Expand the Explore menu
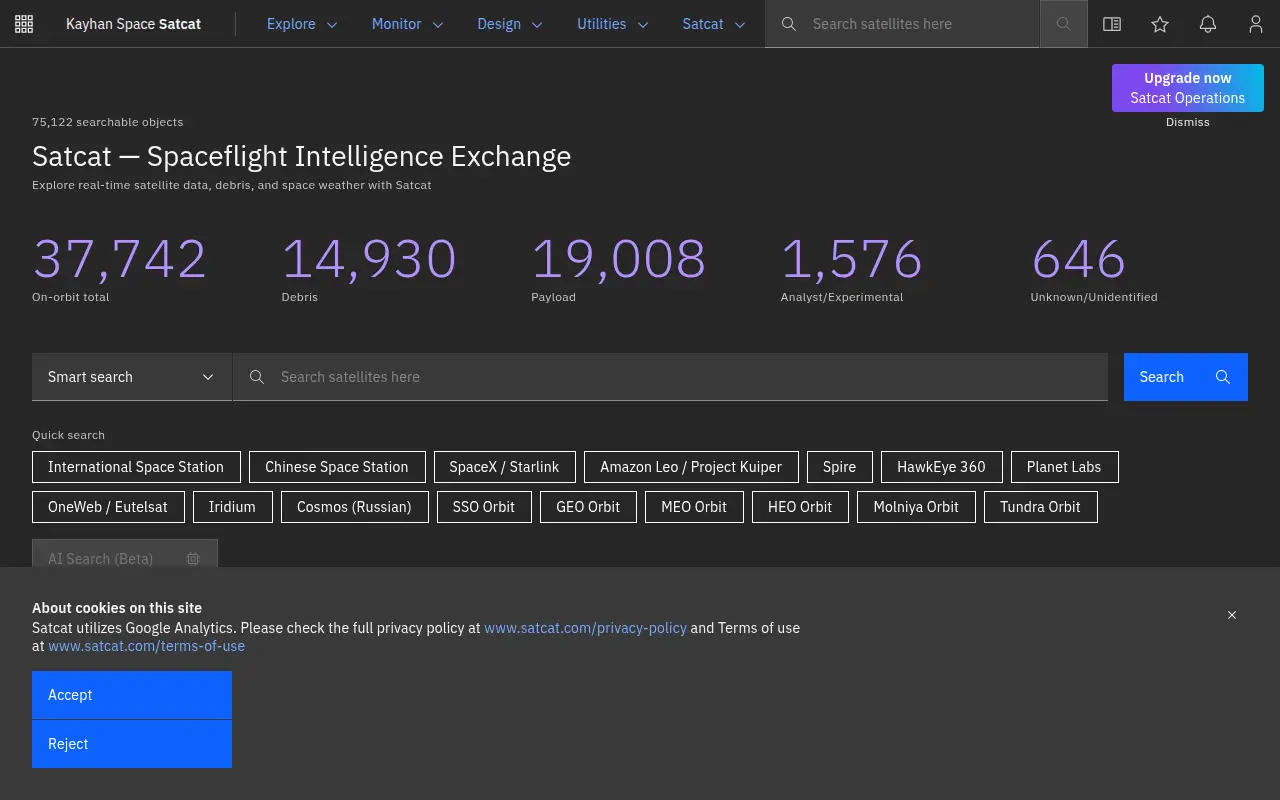The width and height of the screenshot is (1280, 800). click(x=302, y=24)
